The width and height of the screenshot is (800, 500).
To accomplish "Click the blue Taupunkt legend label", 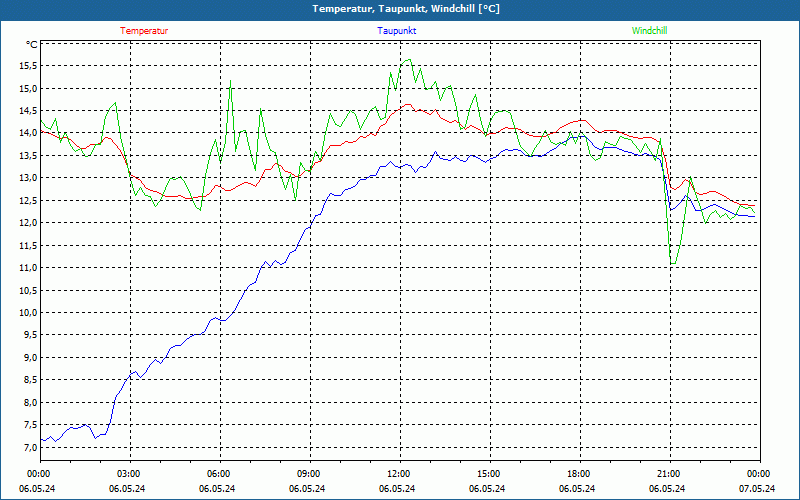I will coord(396,31).
